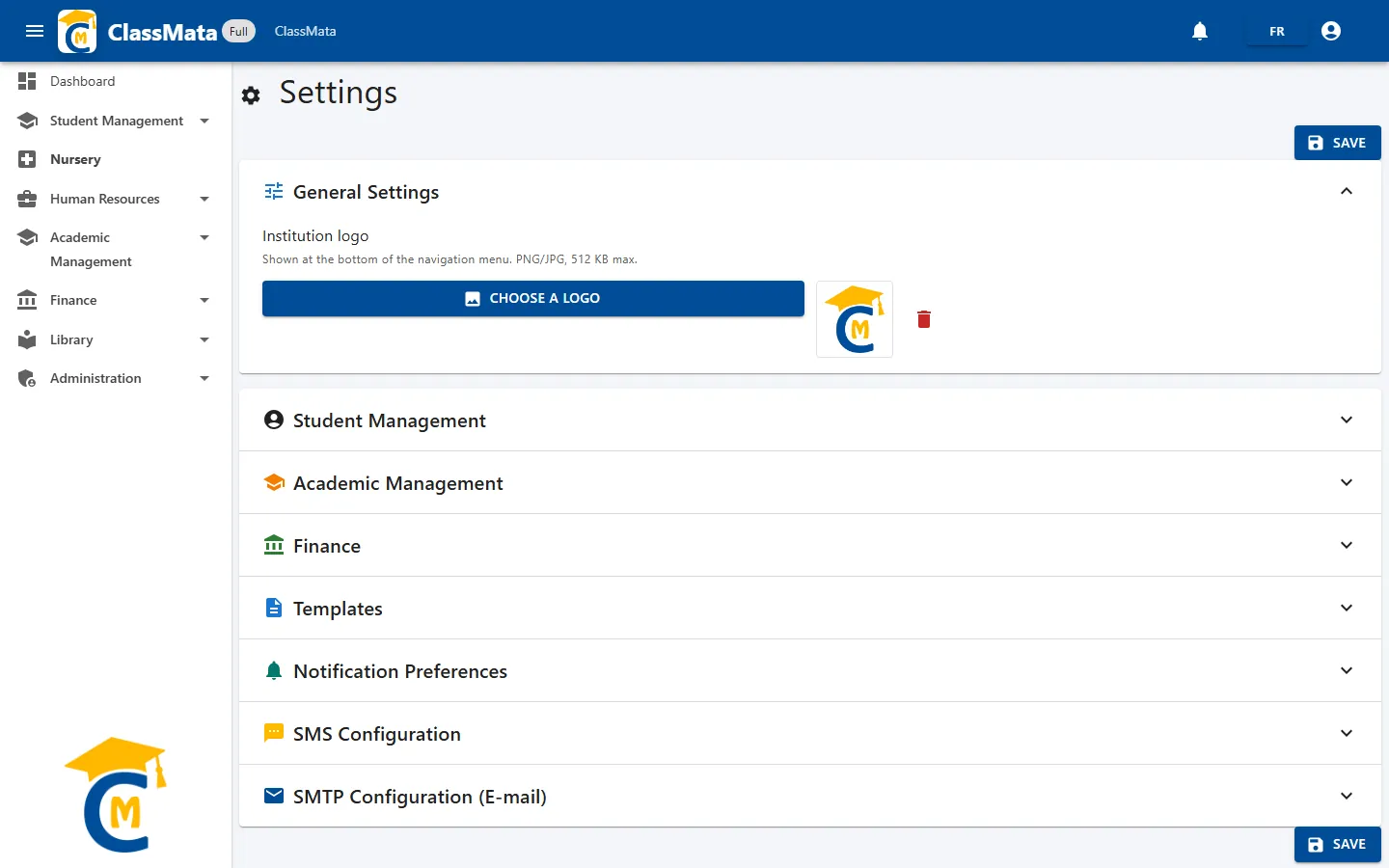Screen dimensions: 1389x868
Task: Collapse the General Settings panel chevron
Action: coord(1347,191)
